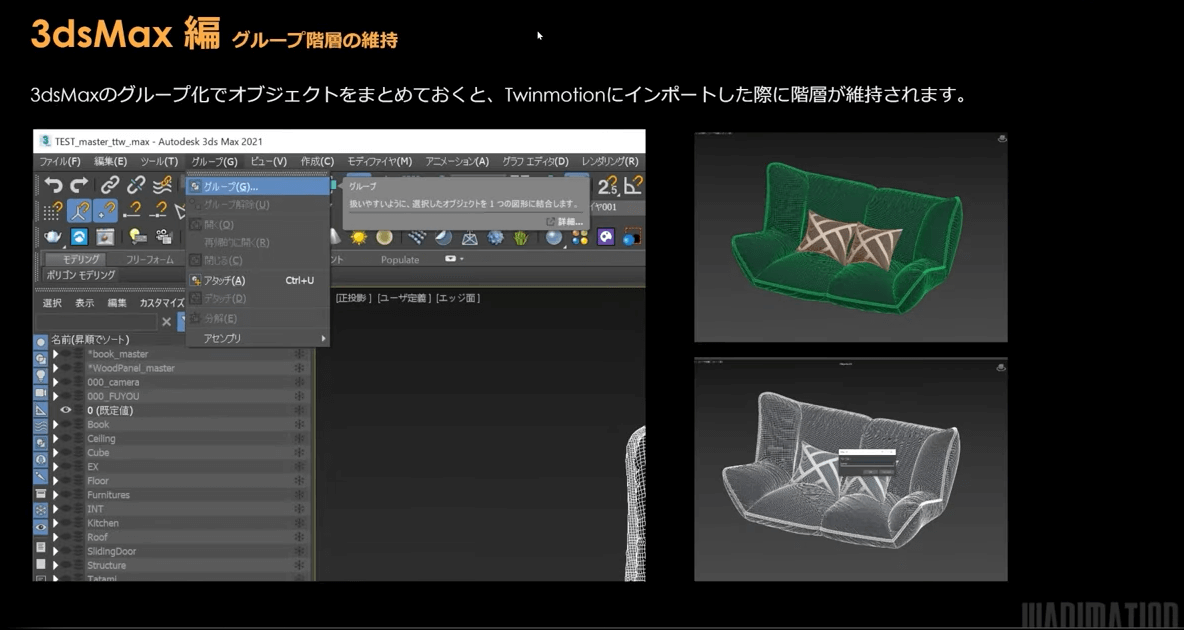The height and width of the screenshot is (630, 1184).
Task: Open the teapot Render Setup icon
Action: click(53, 237)
